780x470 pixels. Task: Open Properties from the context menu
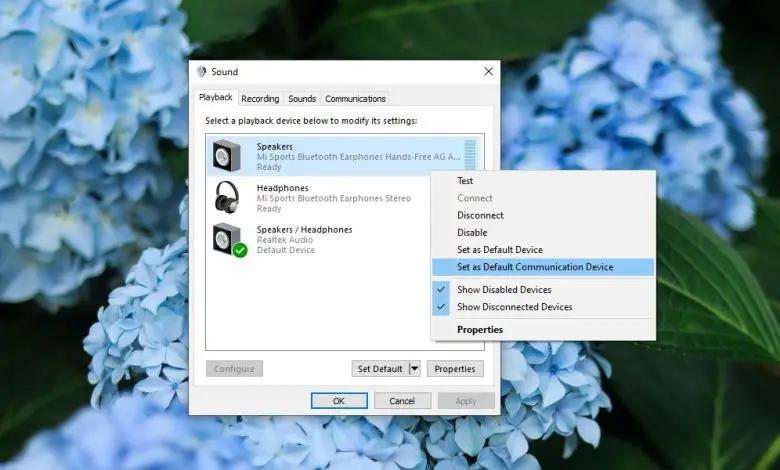543,330
